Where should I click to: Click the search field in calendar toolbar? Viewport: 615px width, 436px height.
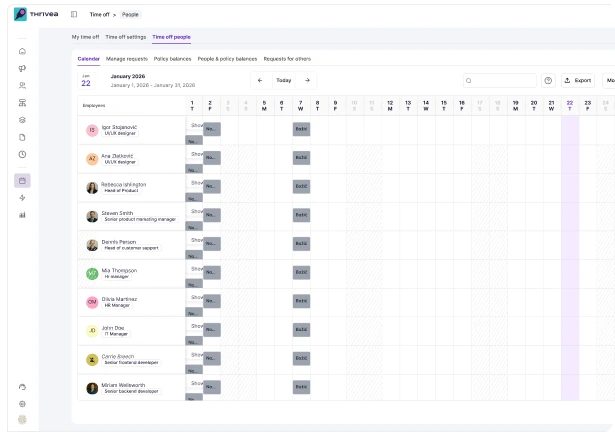coord(500,80)
